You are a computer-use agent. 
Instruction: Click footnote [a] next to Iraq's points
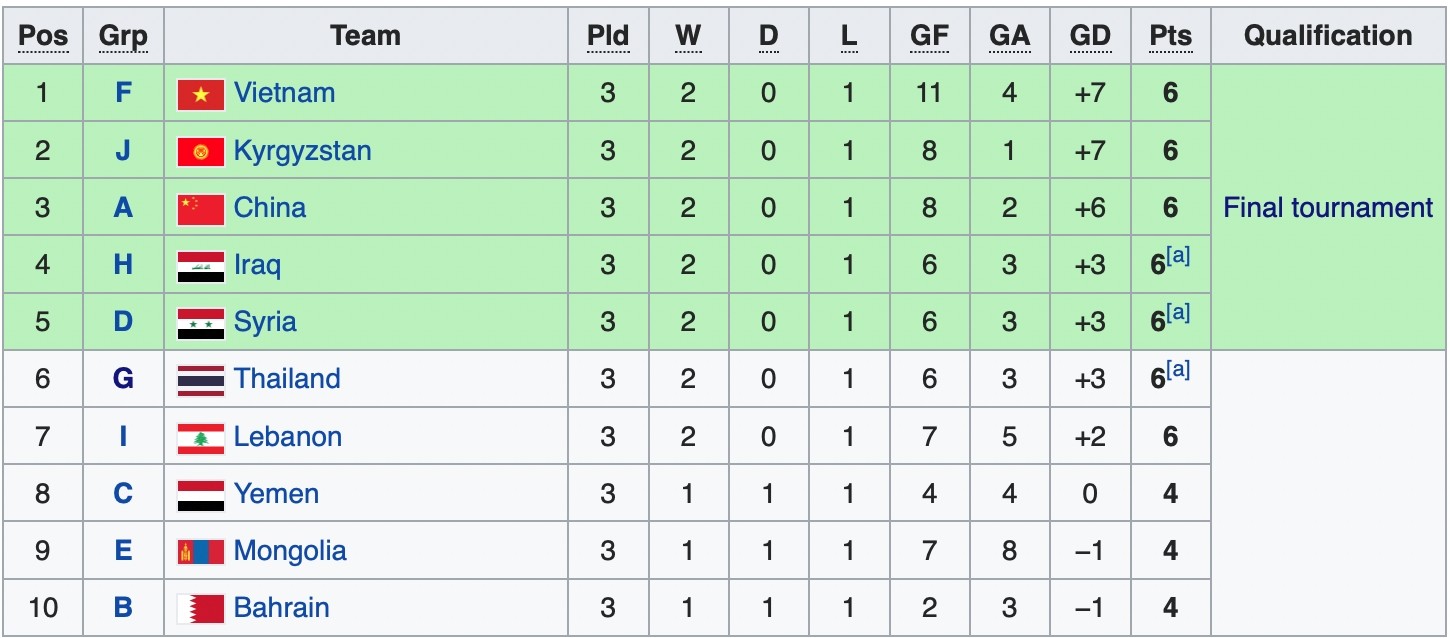point(1179,256)
